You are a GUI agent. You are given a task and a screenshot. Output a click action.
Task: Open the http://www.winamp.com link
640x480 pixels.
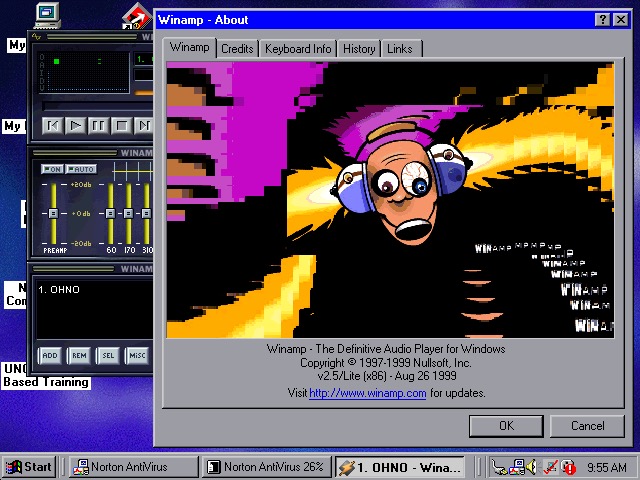click(368, 393)
